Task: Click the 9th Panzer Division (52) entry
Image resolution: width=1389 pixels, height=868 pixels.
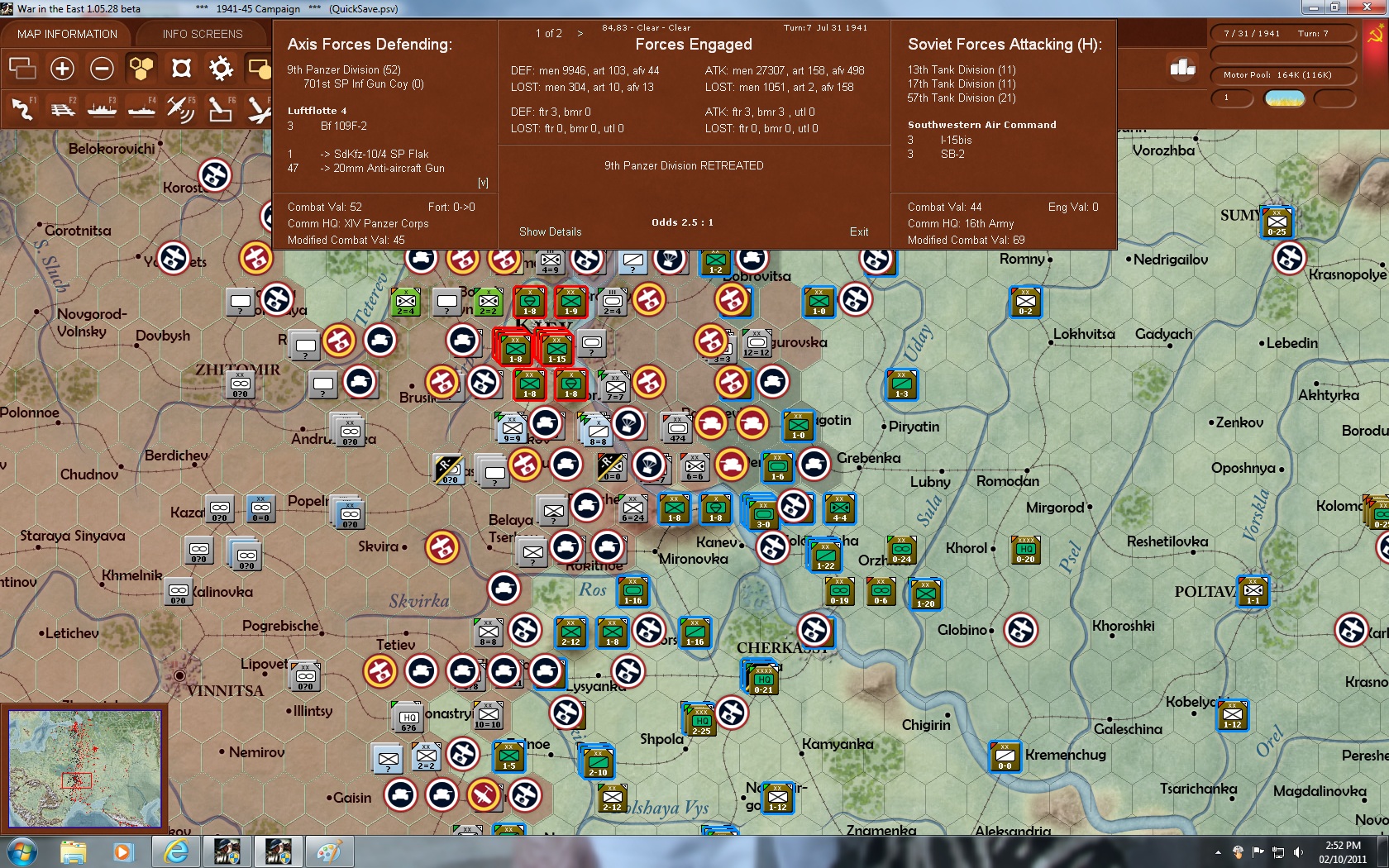Action: (344, 69)
